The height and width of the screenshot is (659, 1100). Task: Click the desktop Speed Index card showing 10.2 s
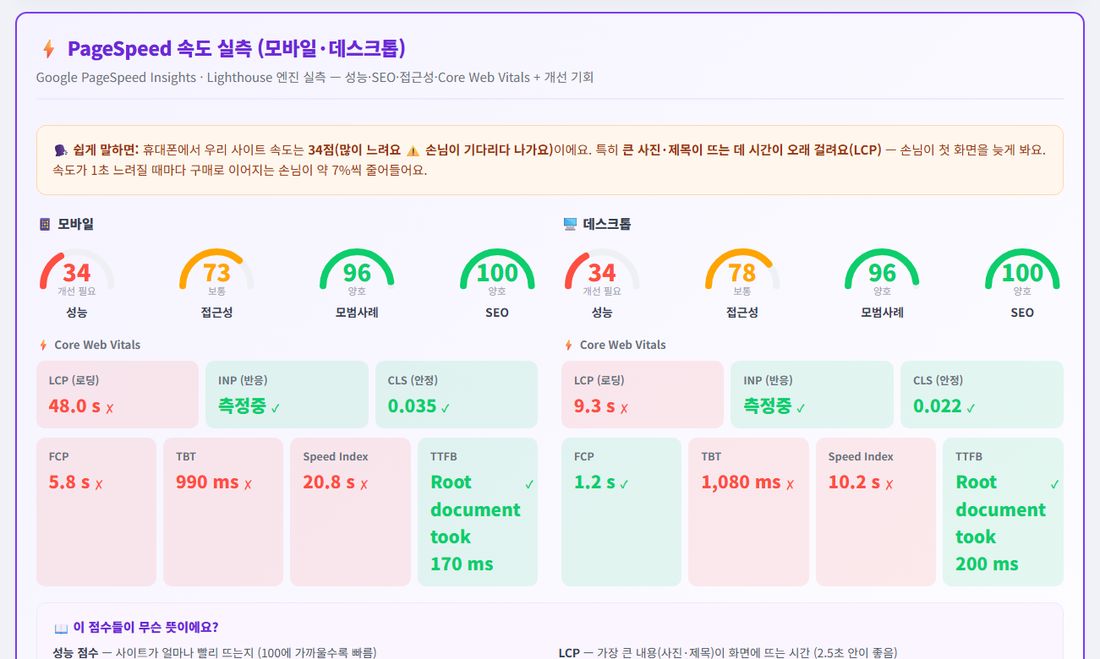pyautogui.click(x=876, y=512)
